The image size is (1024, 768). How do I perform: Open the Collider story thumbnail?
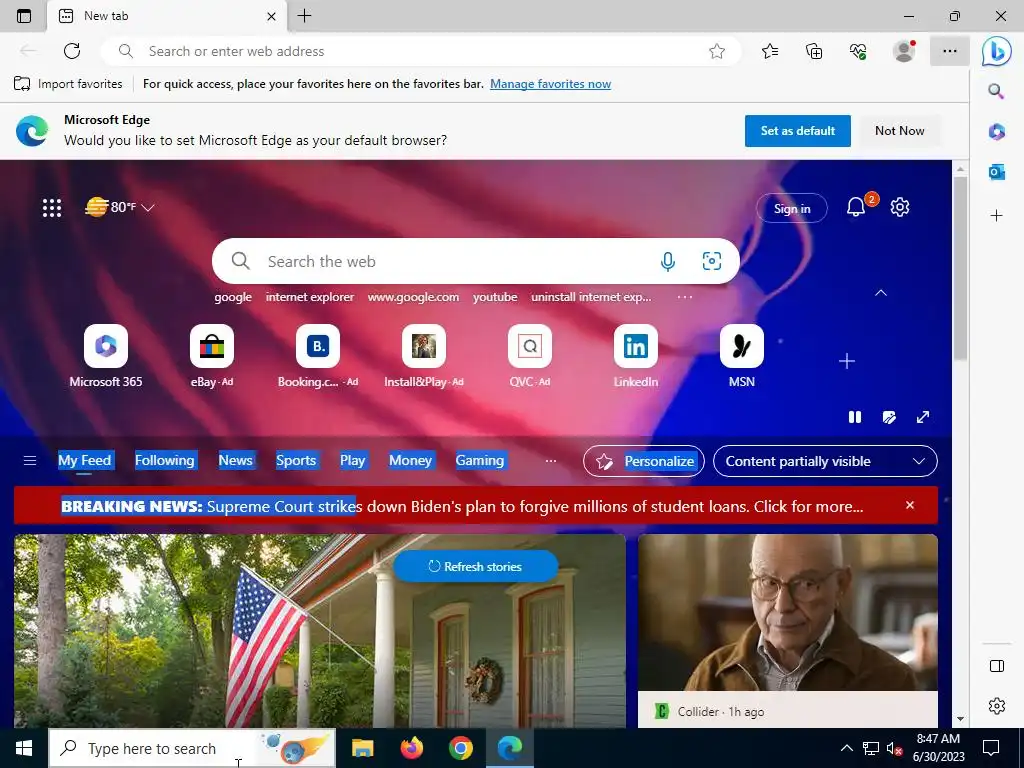(x=788, y=613)
